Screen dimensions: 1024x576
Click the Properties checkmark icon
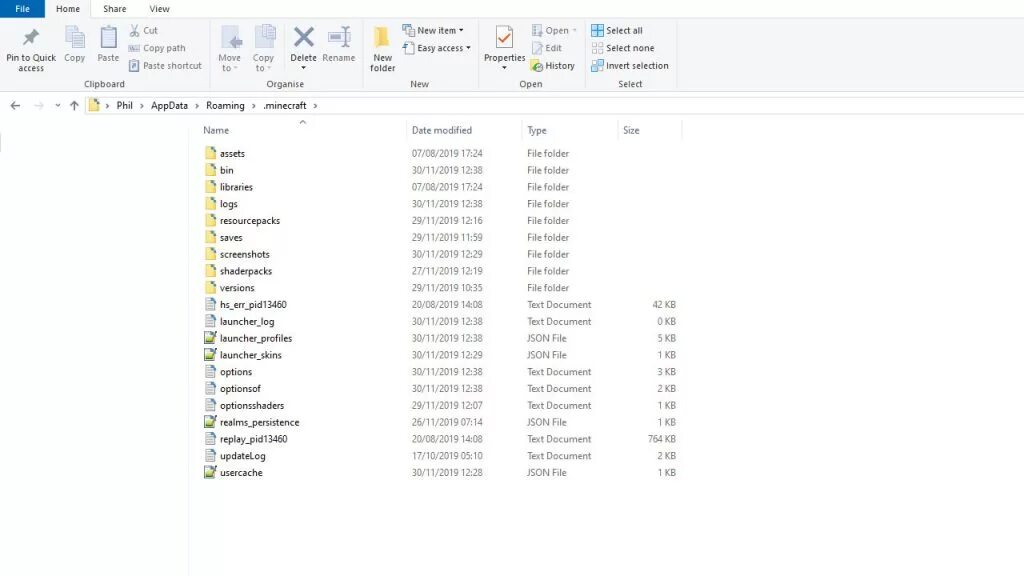click(504, 37)
